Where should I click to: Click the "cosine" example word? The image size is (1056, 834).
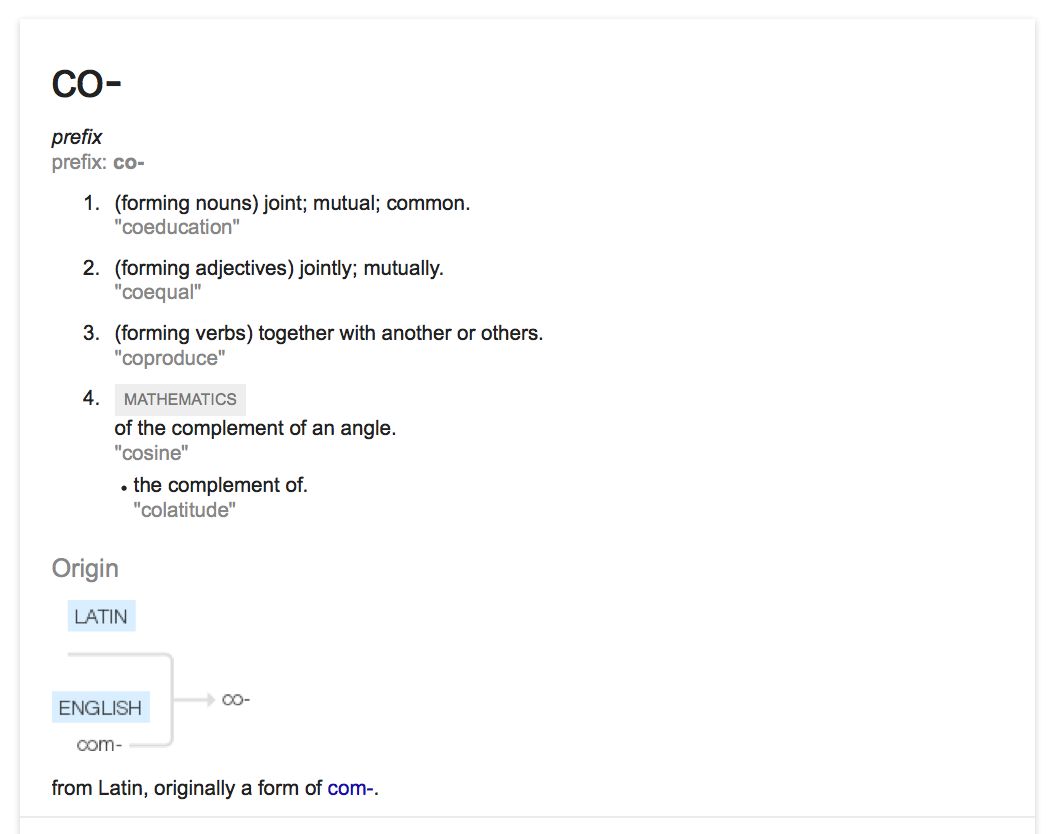pyautogui.click(x=151, y=453)
